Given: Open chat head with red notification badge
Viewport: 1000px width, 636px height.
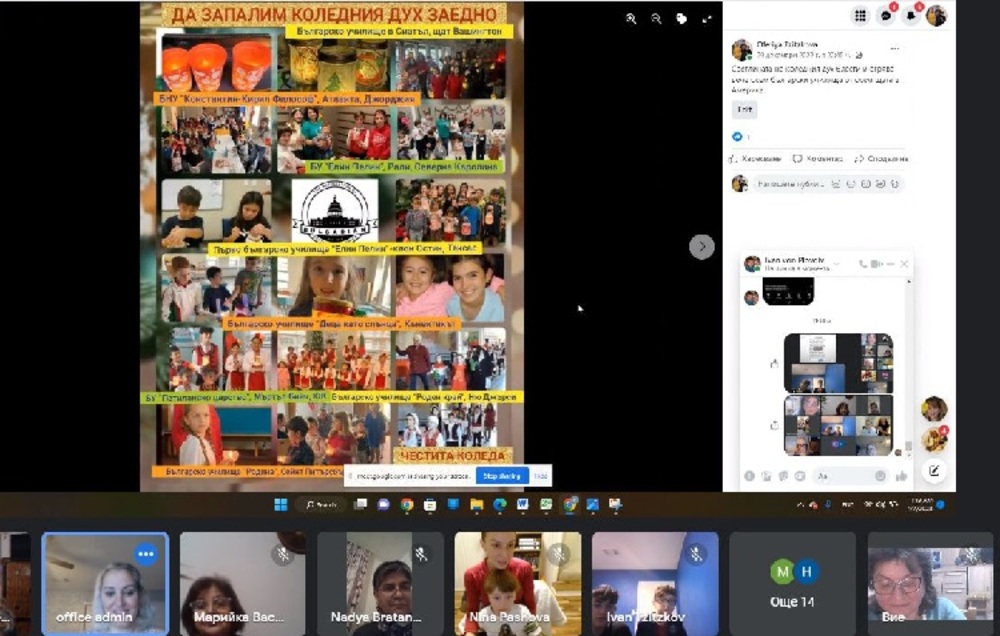Looking at the screenshot, I should (934, 440).
